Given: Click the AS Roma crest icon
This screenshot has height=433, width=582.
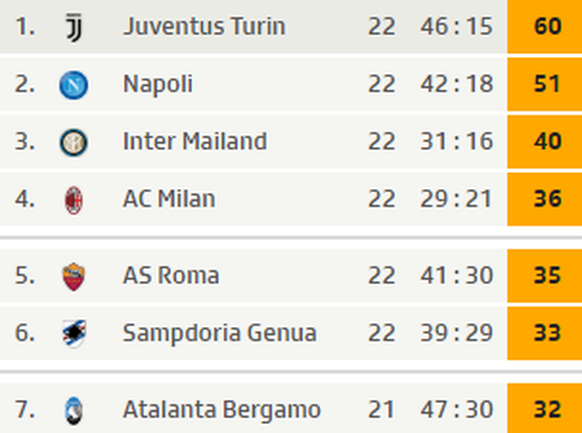Looking at the screenshot, I should click(x=73, y=277).
